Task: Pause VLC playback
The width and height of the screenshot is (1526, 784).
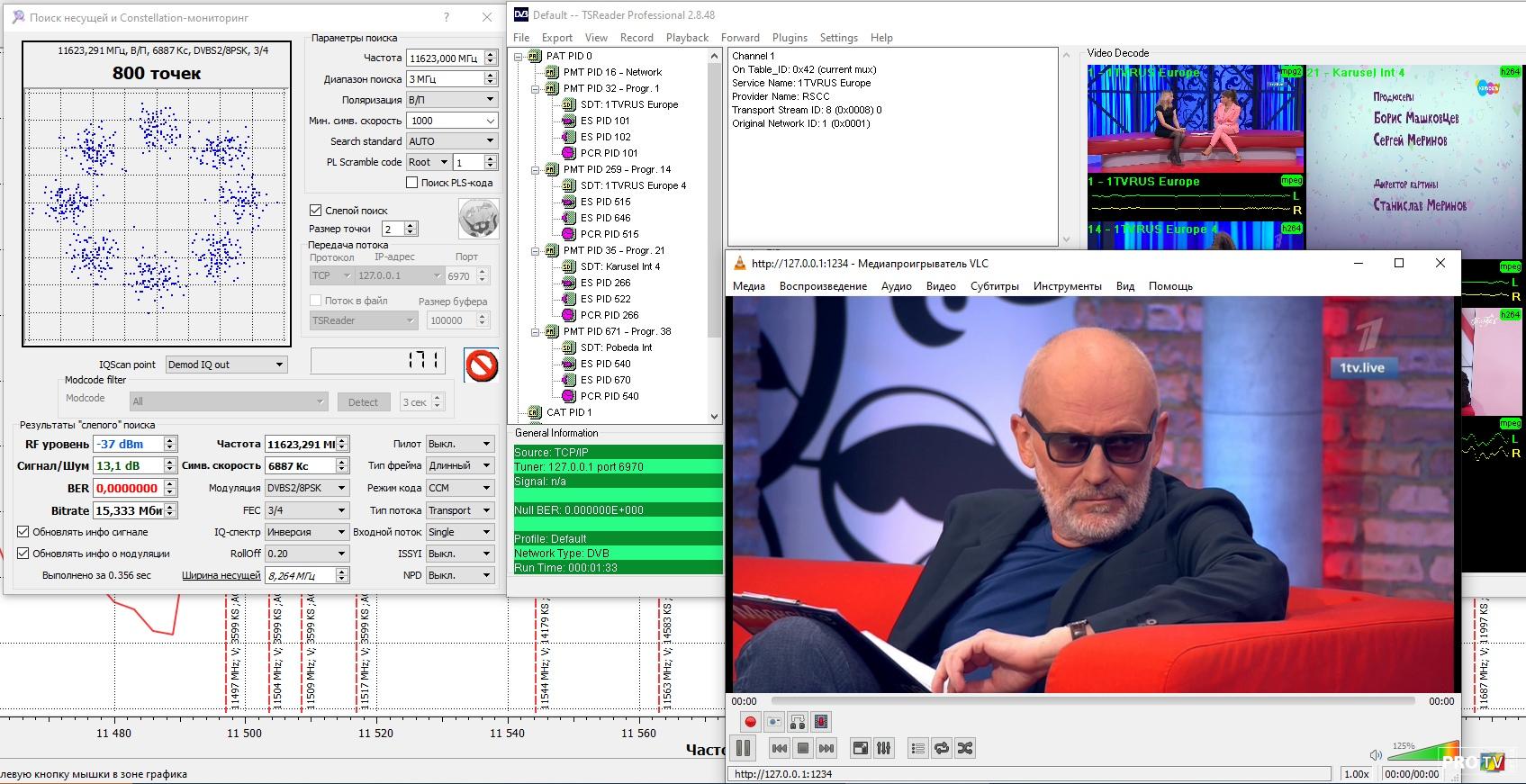Action: click(x=744, y=748)
